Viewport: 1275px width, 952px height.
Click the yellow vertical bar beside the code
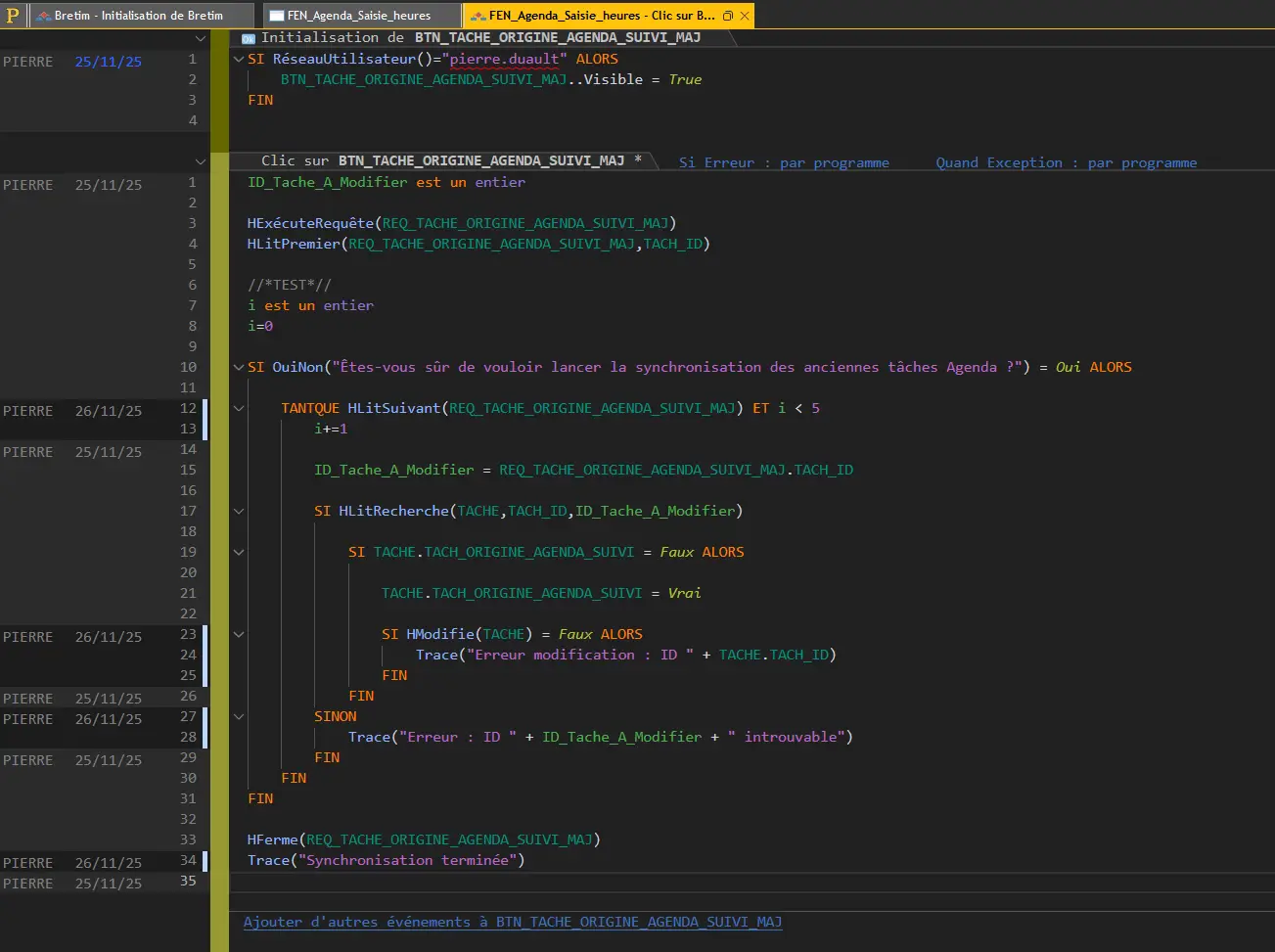(x=221, y=391)
